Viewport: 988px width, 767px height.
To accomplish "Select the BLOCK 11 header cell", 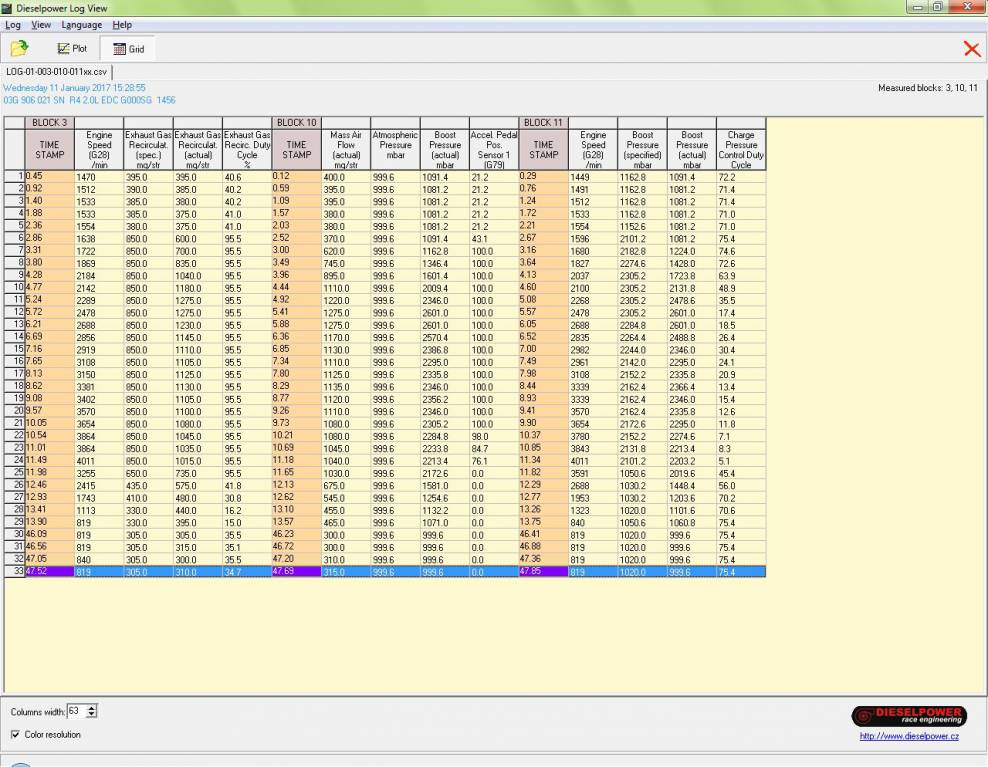I will click(x=543, y=122).
